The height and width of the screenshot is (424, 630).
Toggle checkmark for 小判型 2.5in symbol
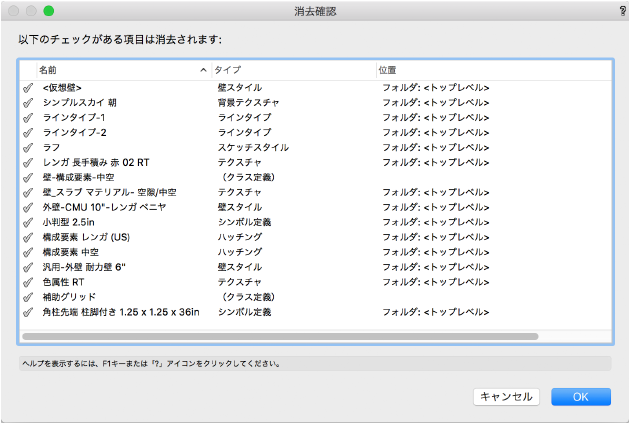coord(27,222)
